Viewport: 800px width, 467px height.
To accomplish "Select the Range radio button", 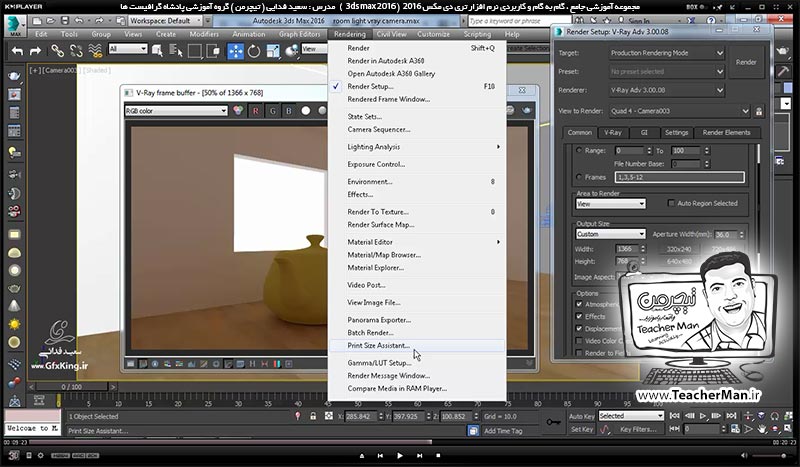I will [x=579, y=151].
